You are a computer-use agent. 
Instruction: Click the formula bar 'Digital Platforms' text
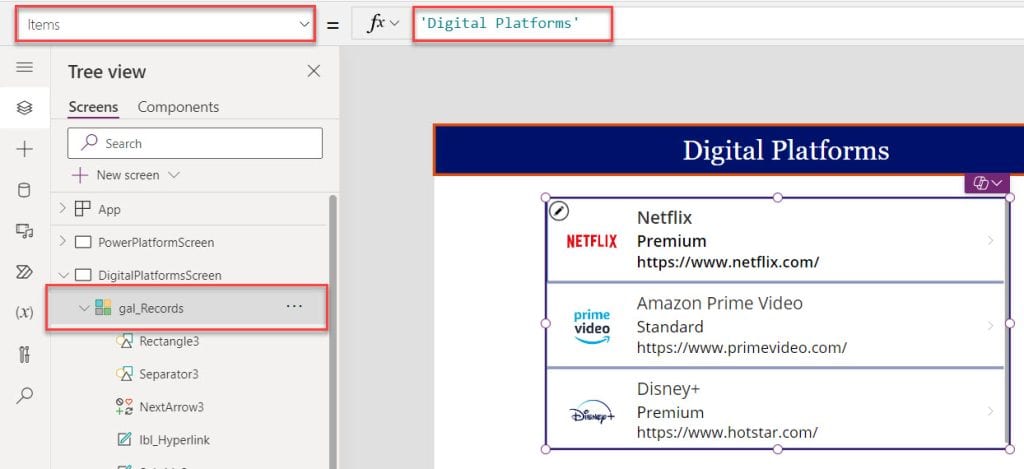(x=500, y=24)
